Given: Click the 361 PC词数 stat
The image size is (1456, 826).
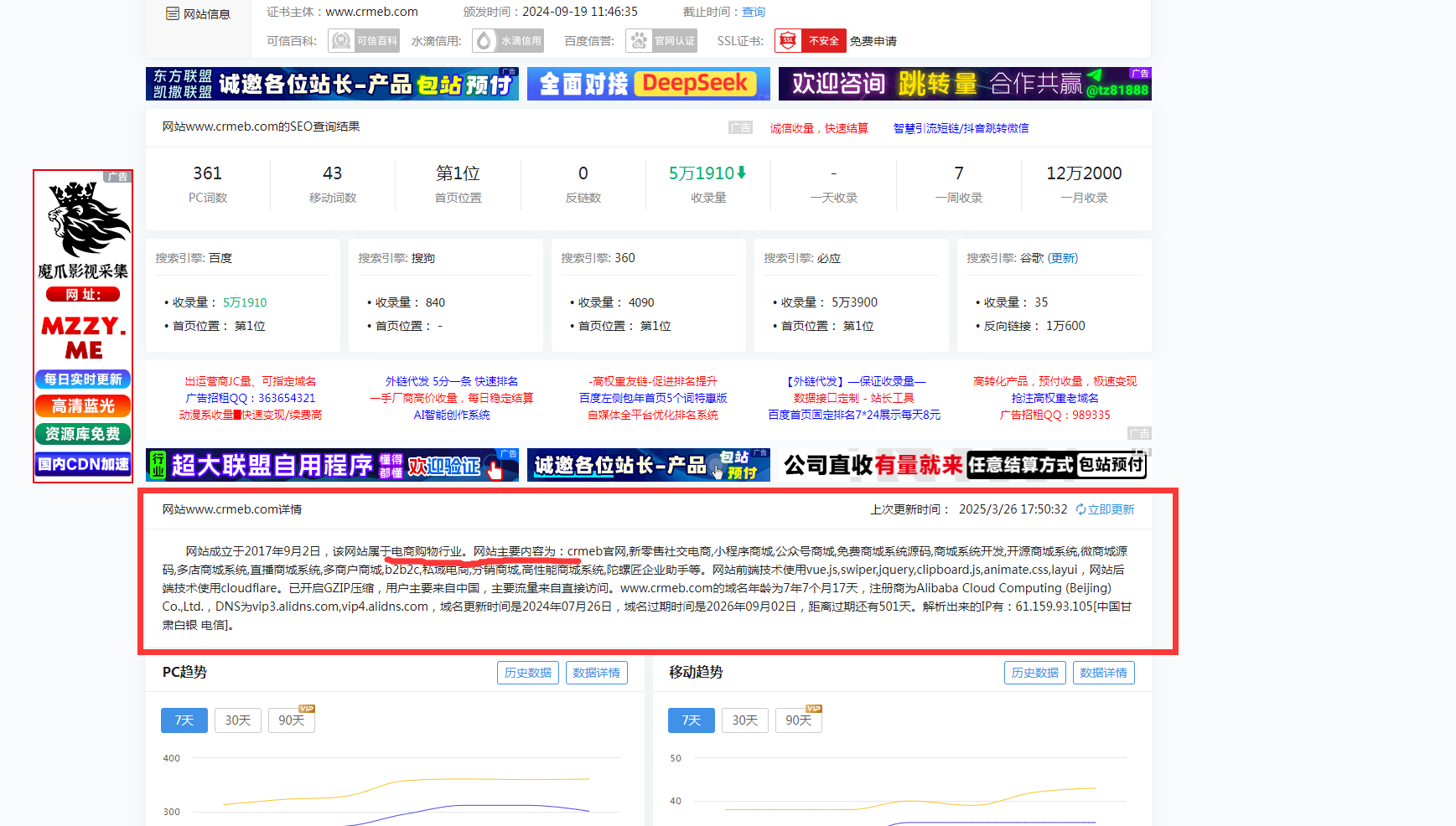Looking at the screenshot, I should tap(208, 184).
